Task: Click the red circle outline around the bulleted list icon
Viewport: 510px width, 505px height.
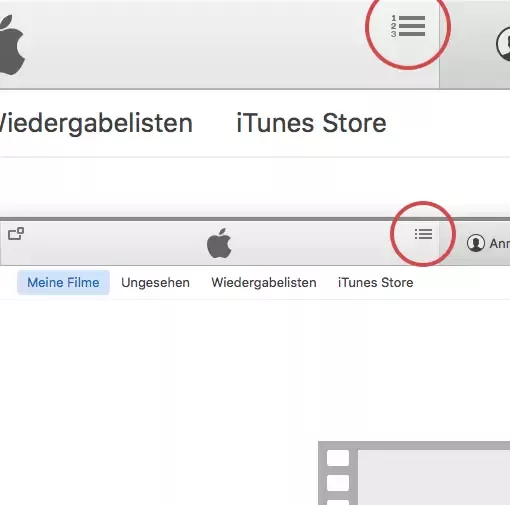Action: pos(423,234)
